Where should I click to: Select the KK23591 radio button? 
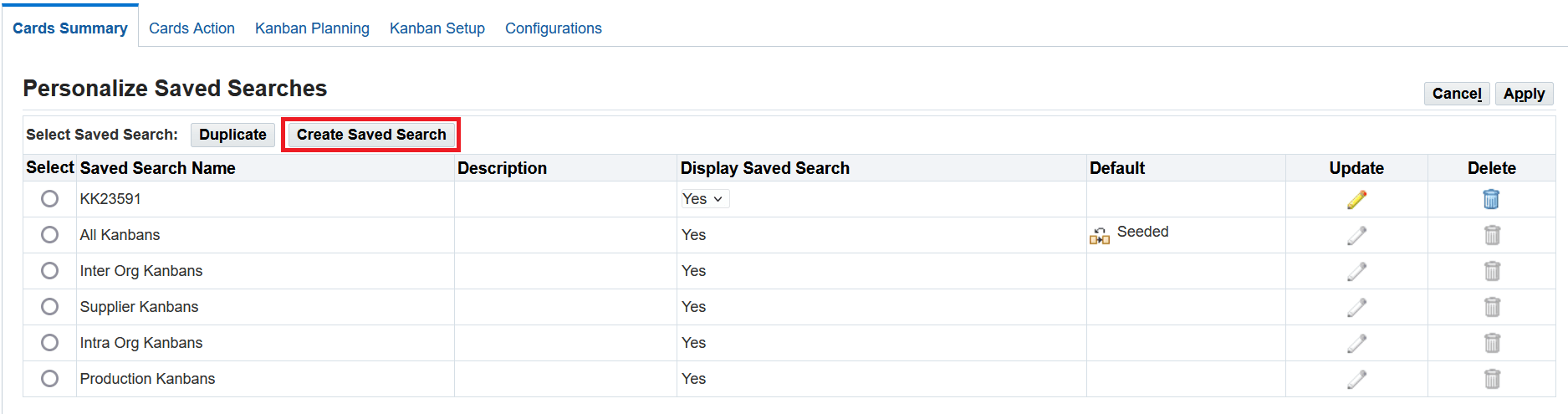click(x=50, y=199)
